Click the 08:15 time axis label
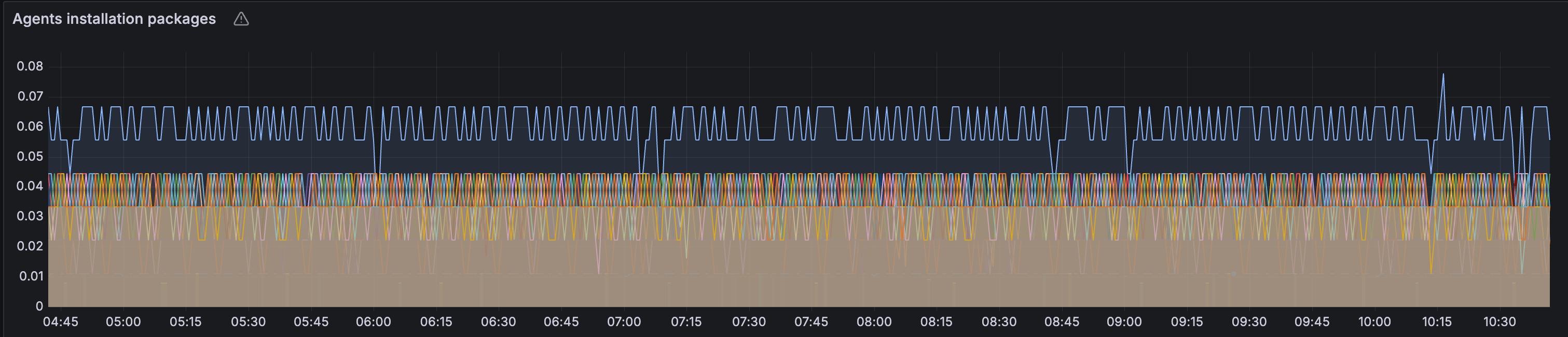The image size is (1568, 337). pyautogui.click(x=936, y=322)
